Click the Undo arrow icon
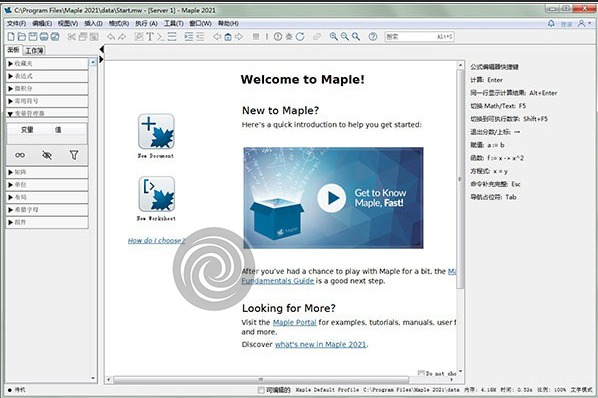This screenshot has height=398, width=598. 111,37
